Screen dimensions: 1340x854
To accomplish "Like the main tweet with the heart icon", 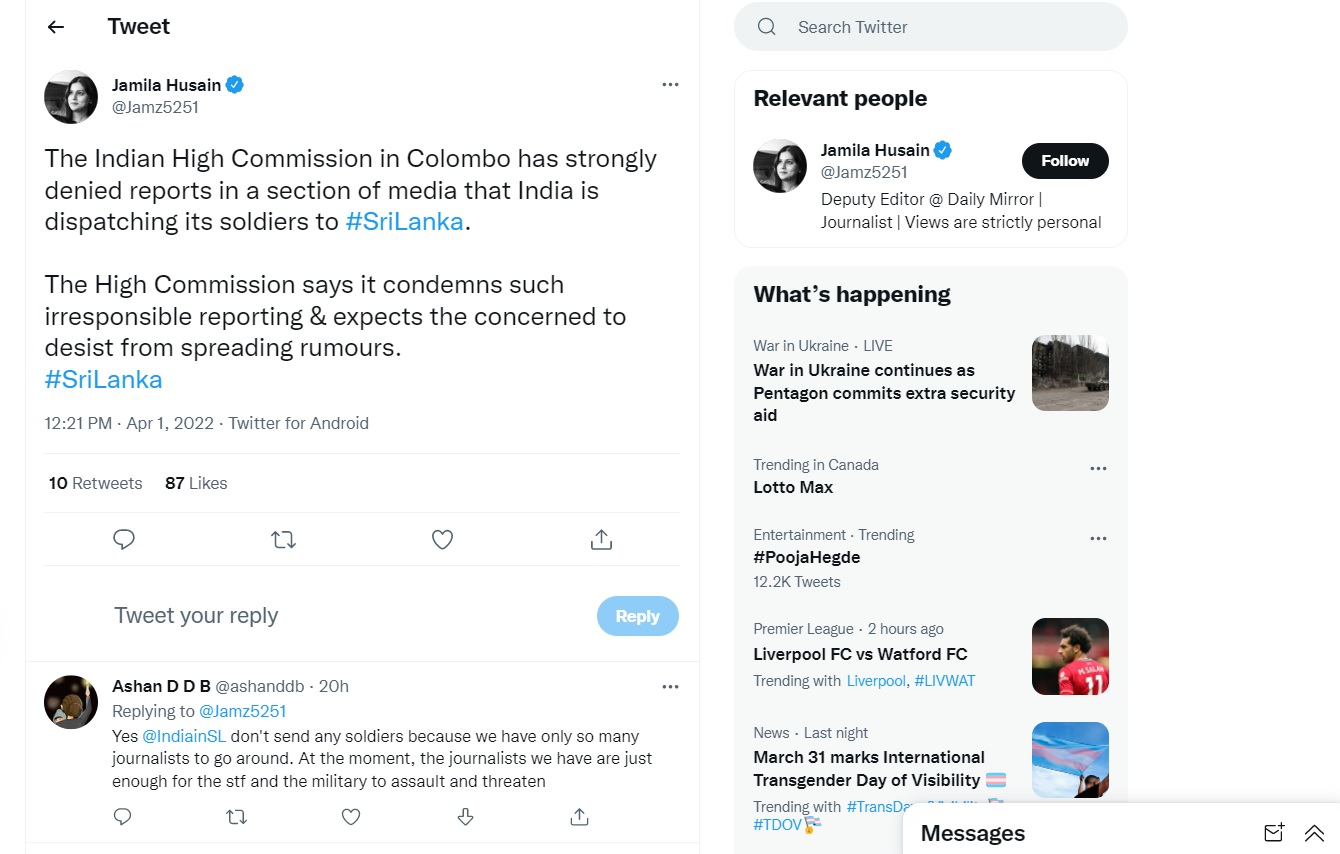I will tap(442, 540).
